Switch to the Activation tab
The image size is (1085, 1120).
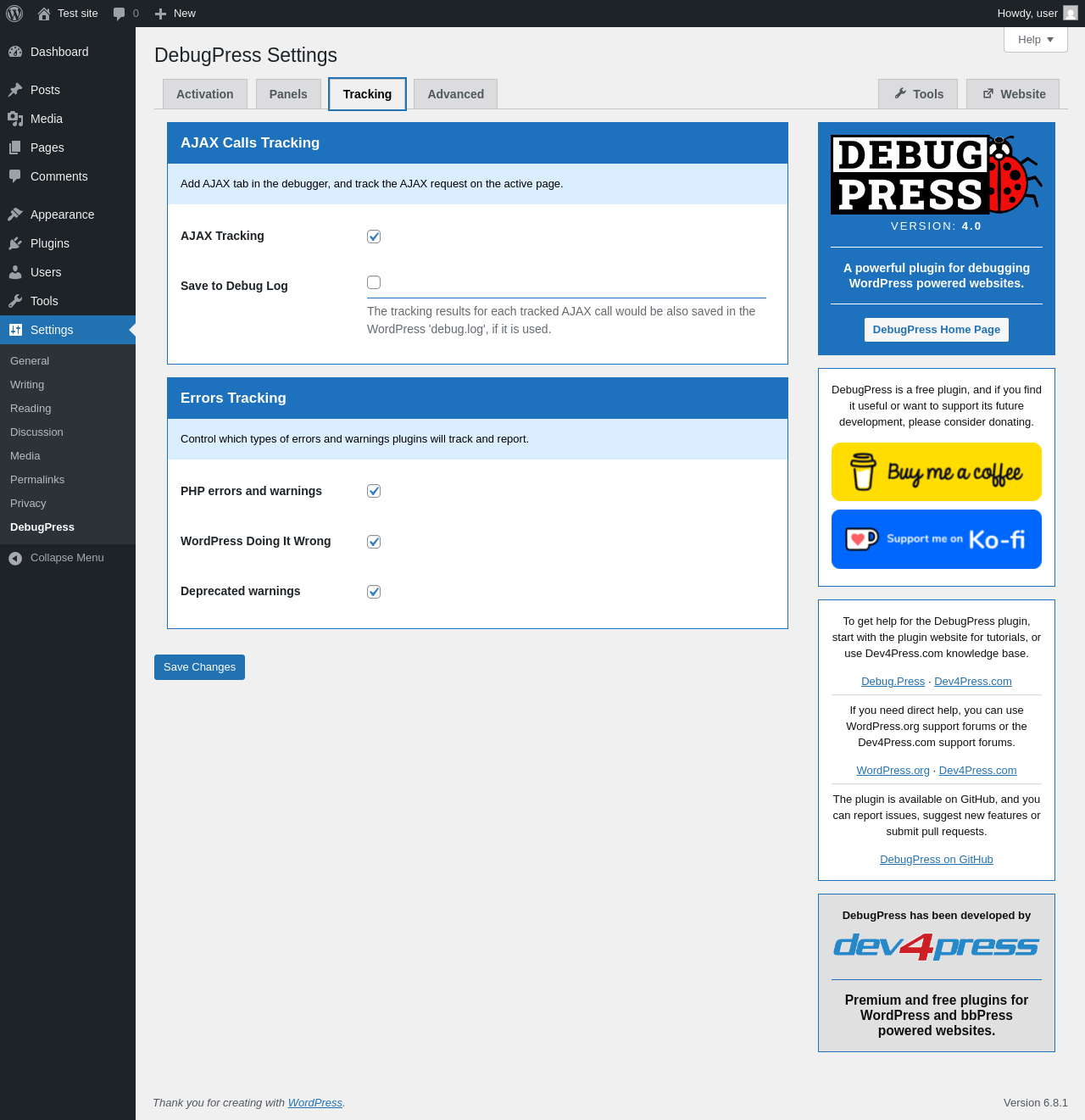pyautogui.click(x=205, y=94)
